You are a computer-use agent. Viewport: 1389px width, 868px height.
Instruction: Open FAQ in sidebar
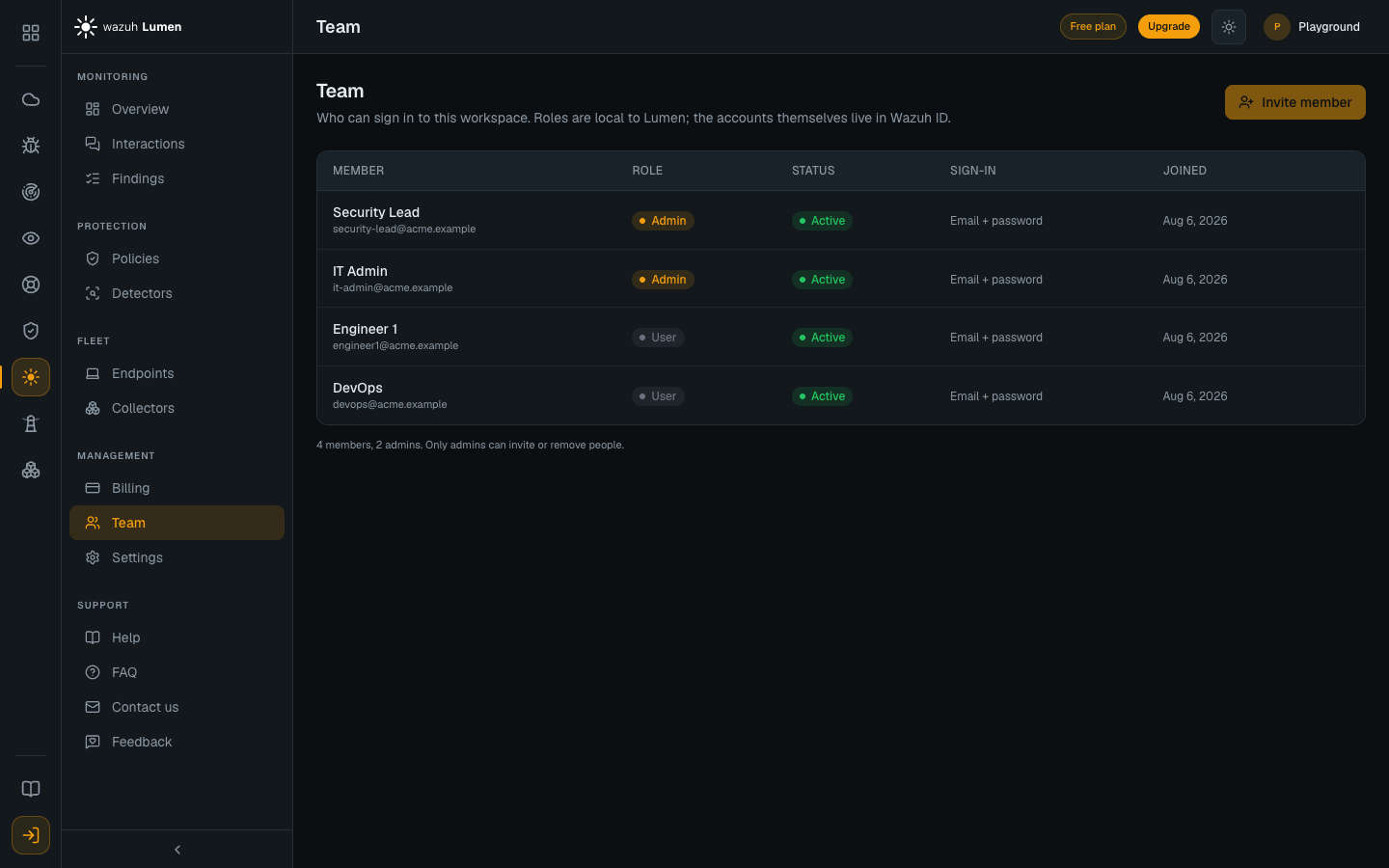point(177,672)
